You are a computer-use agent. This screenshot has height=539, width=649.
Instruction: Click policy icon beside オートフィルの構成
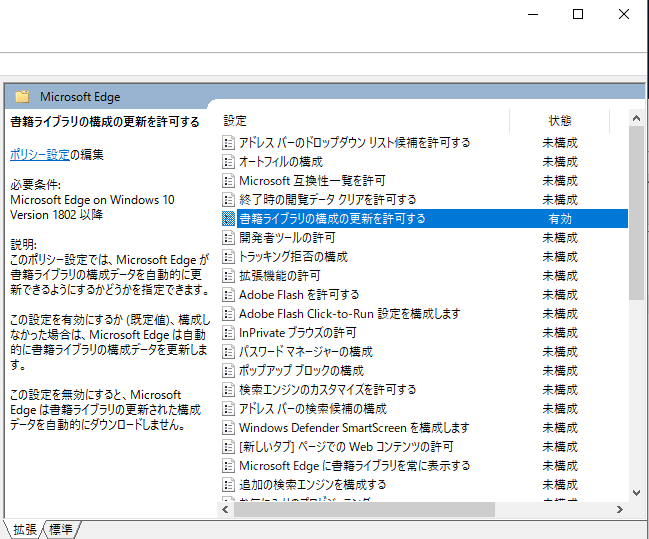click(228, 162)
